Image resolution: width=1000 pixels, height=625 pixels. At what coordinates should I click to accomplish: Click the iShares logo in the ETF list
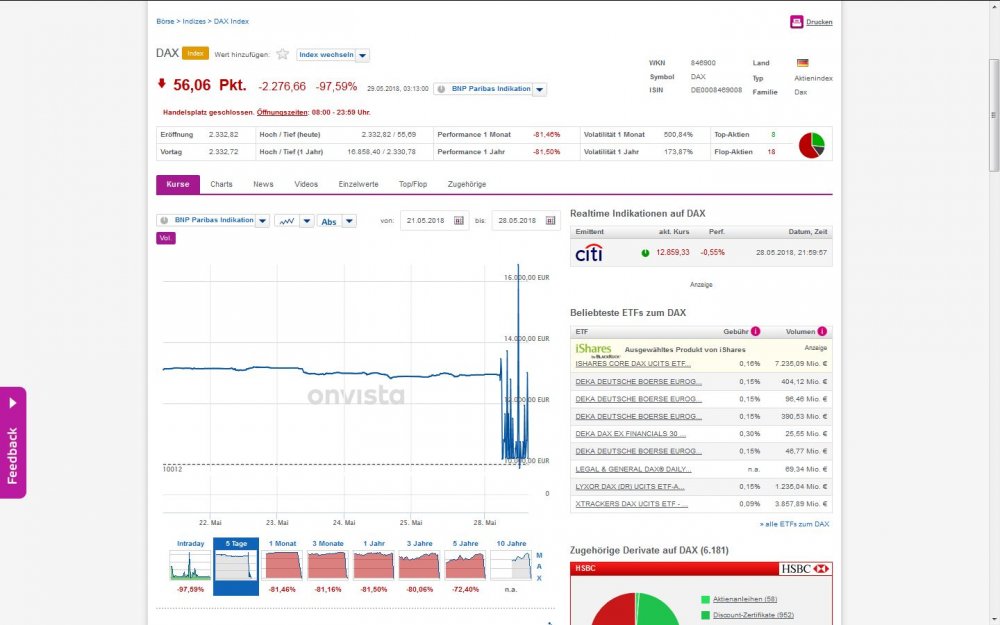[x=596, y=350]
